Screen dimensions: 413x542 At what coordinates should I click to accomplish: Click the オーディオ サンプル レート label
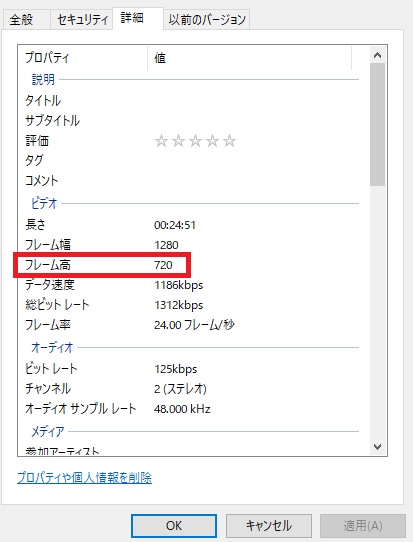[x=81, y=409]
